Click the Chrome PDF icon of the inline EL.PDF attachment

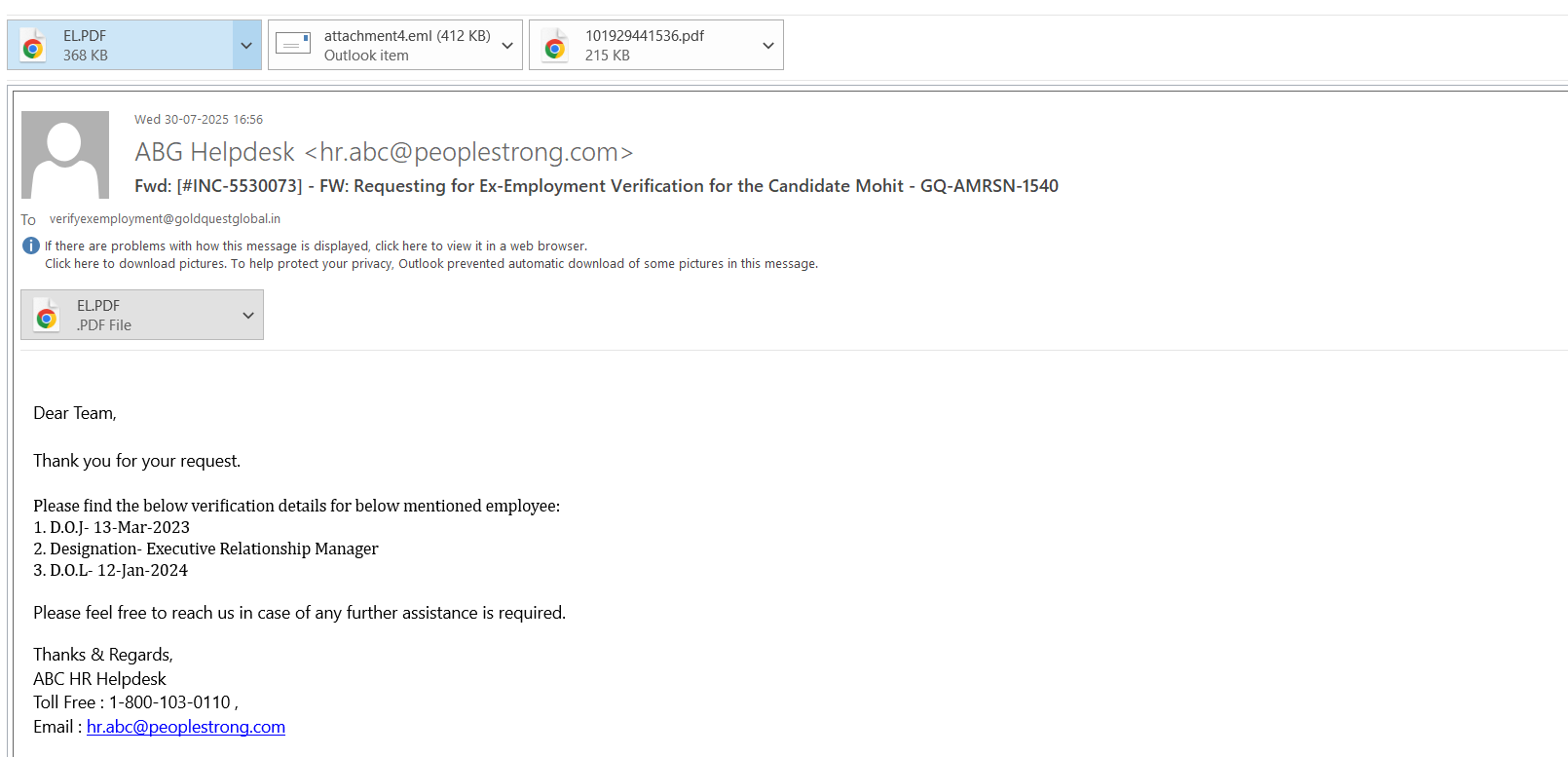pos(47,316)
